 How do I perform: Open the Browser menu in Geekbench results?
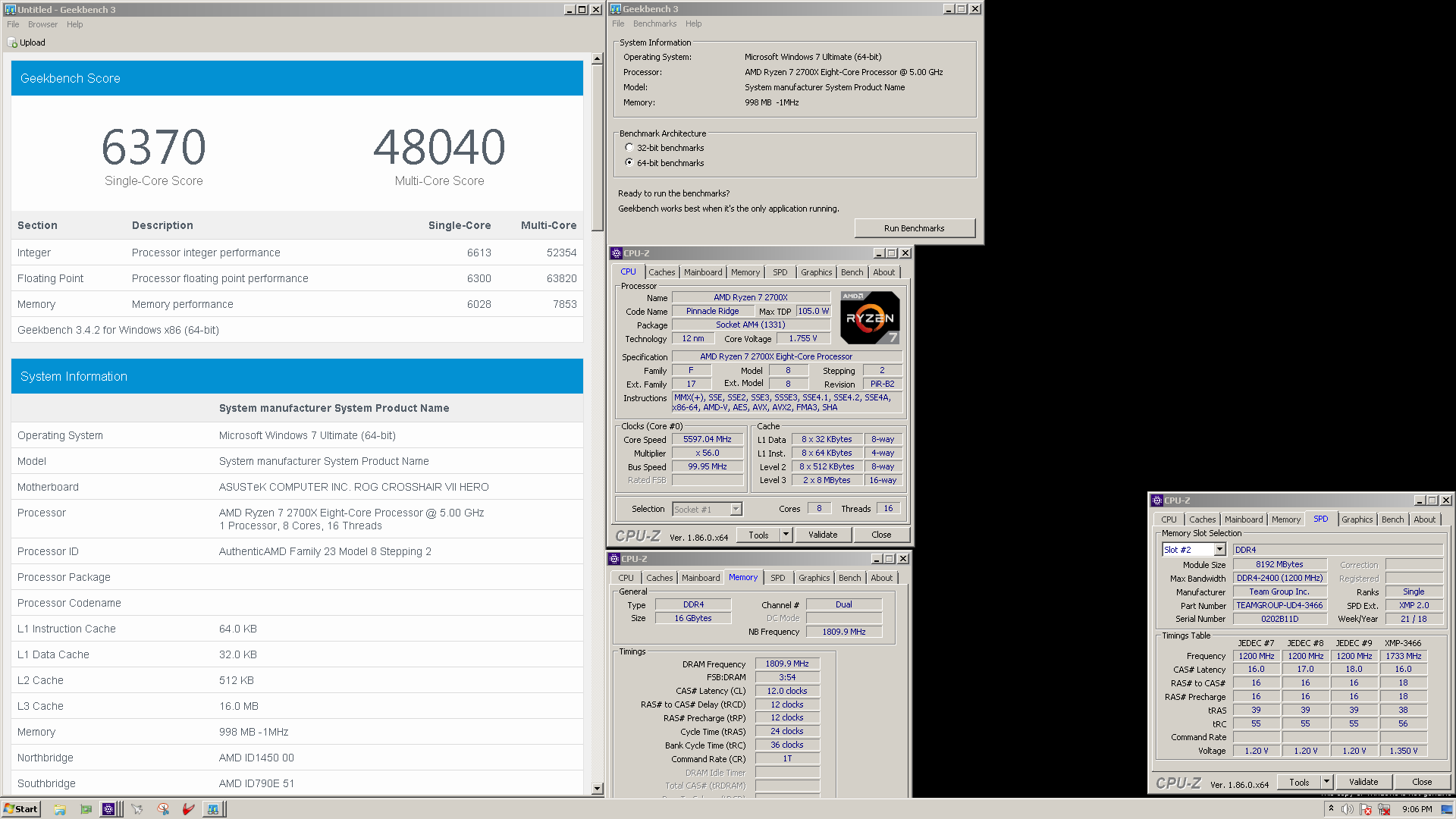click(x=42, y=24)
